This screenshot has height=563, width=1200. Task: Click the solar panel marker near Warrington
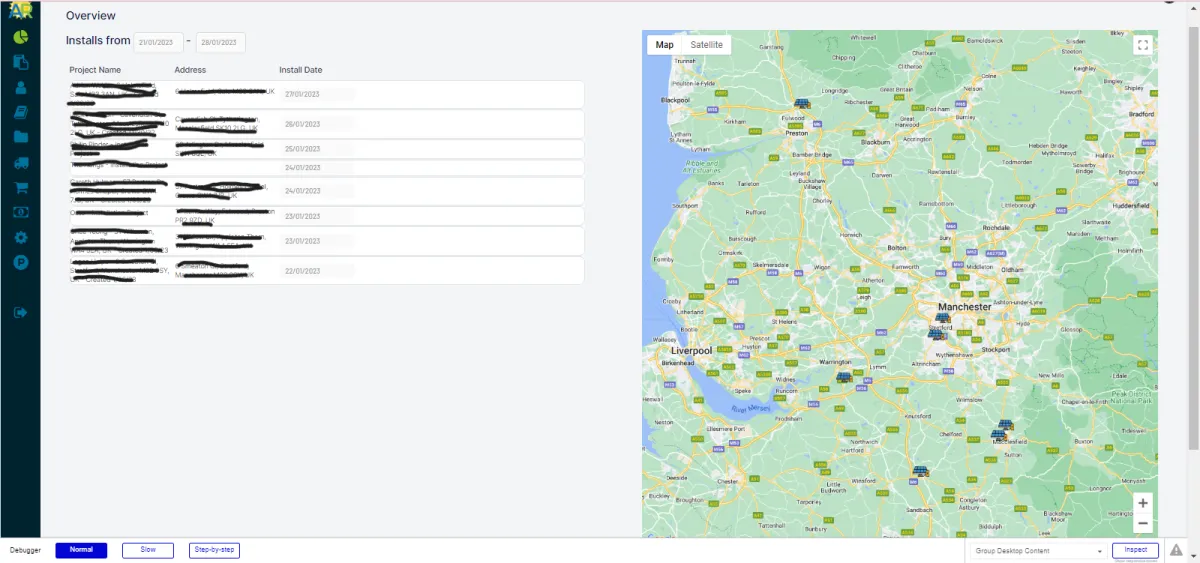coord(844,377)
